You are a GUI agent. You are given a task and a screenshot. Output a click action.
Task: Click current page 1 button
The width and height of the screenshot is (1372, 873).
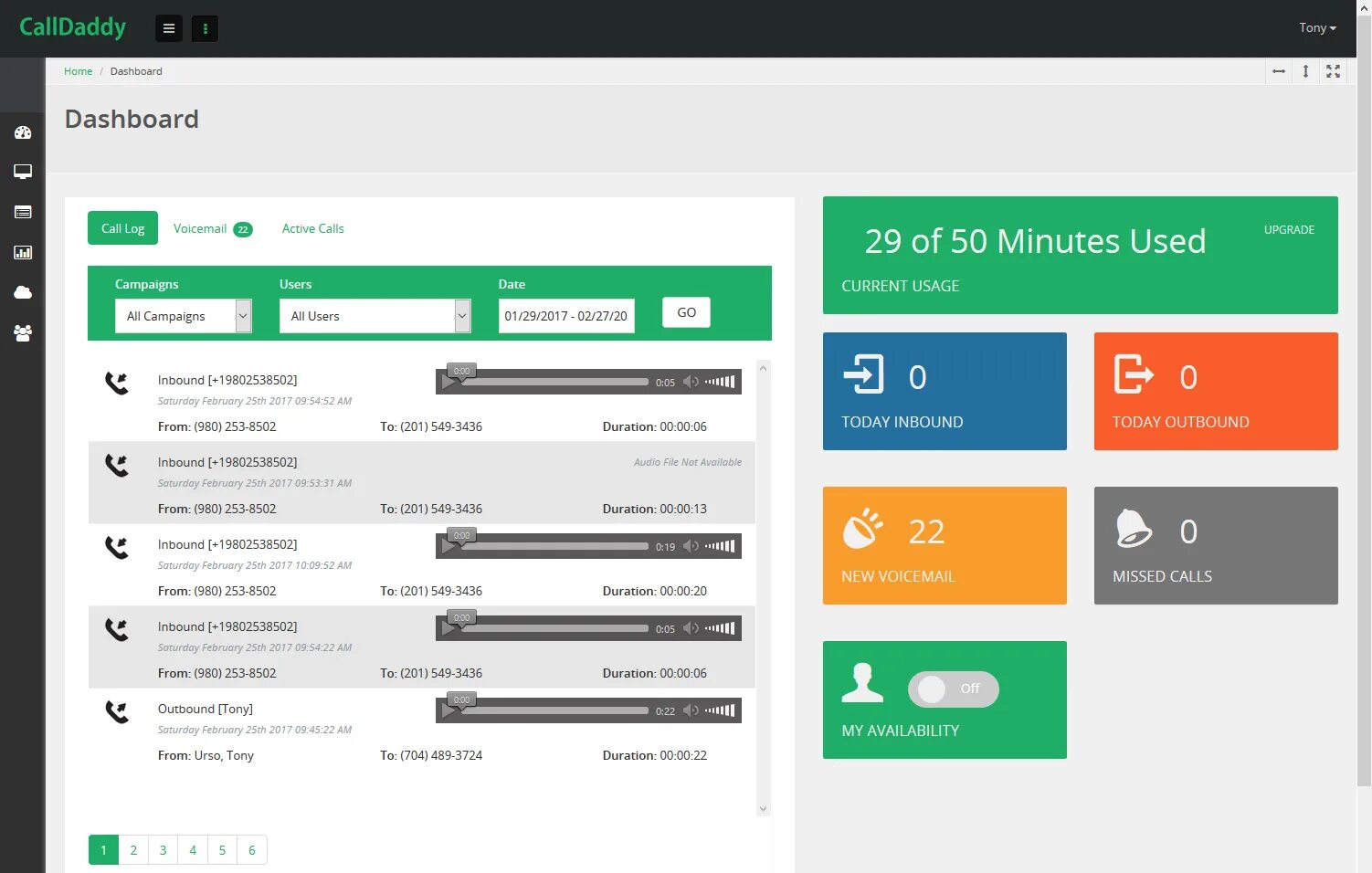tap(103, 850)
